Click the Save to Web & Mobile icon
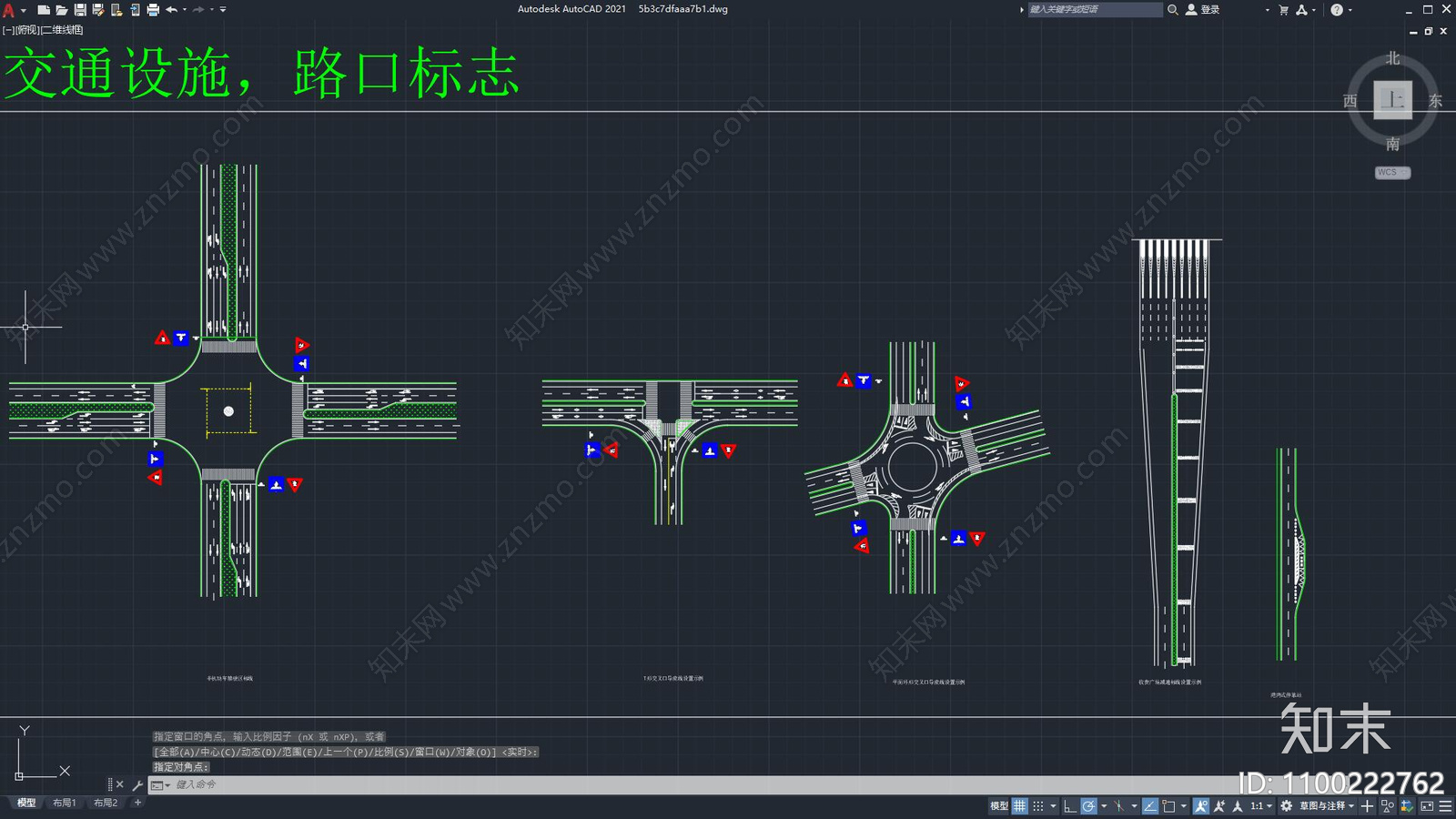 [135, 10]
